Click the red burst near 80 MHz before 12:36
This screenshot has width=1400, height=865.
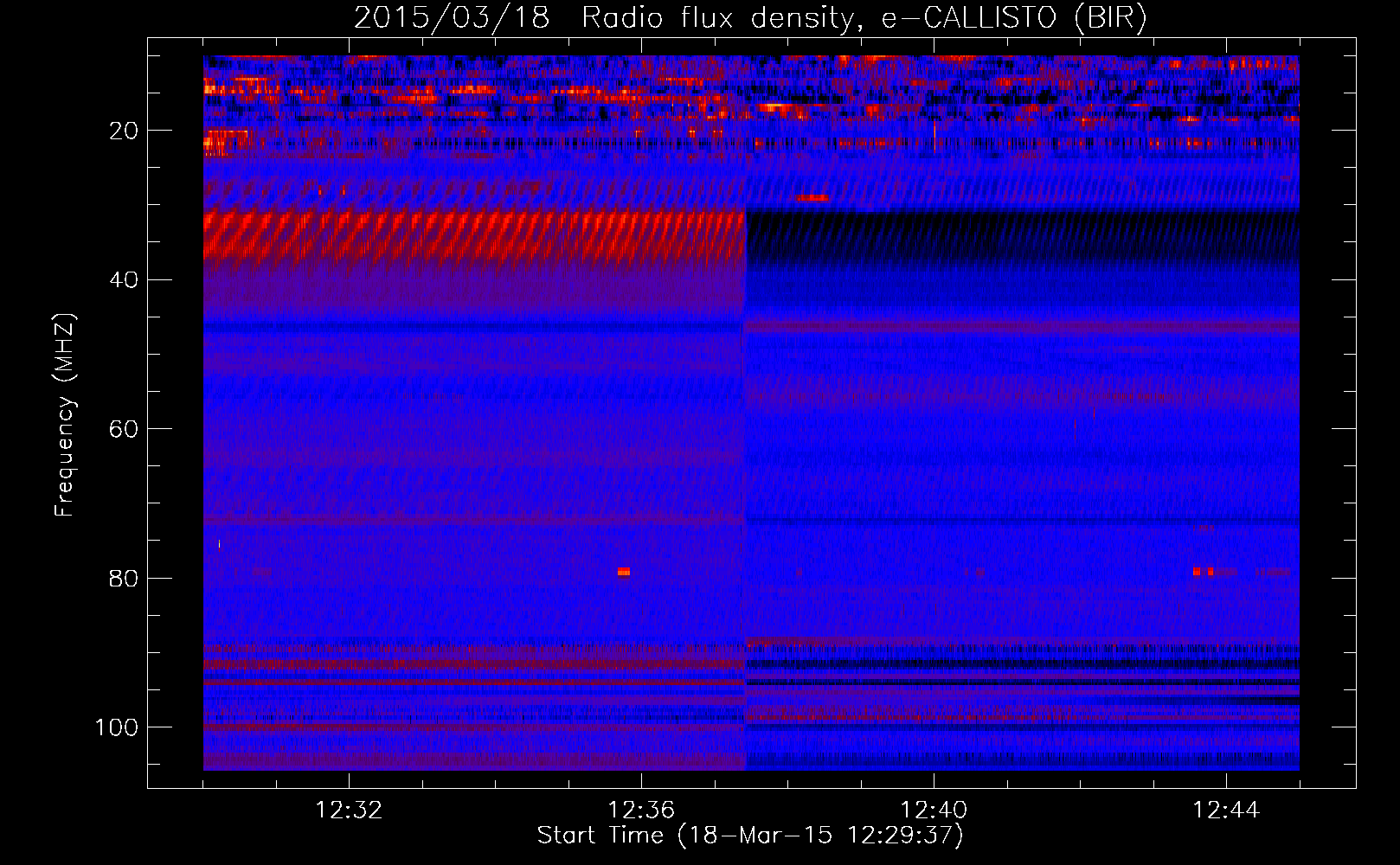pyautogui.click(x=624, y=572)
